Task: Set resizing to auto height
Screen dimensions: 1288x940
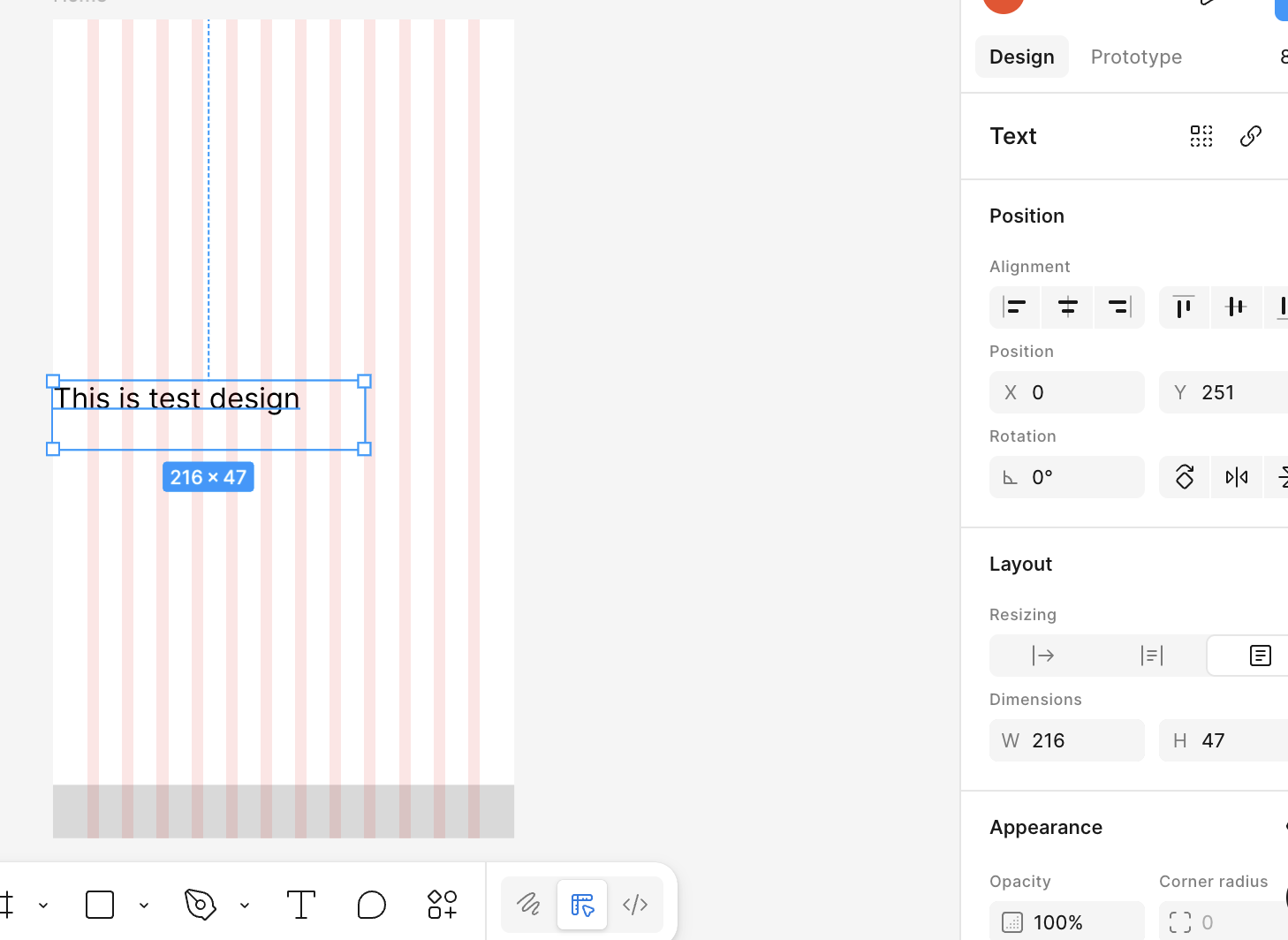Action: [x=1151, y=656]
